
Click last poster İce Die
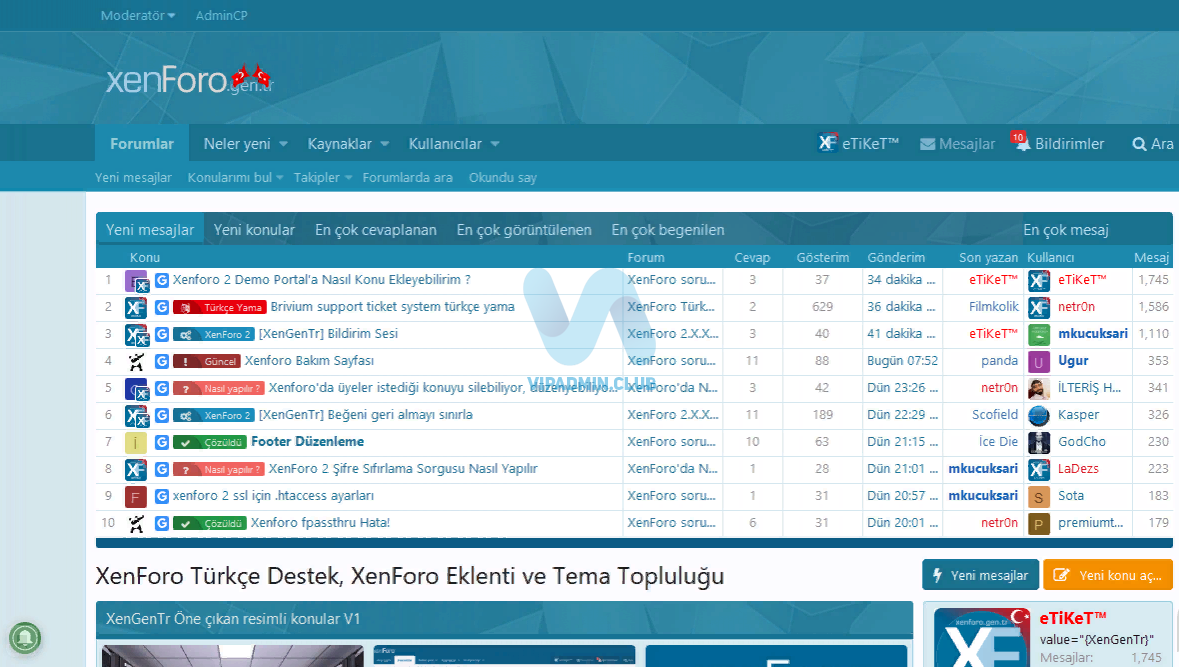998,442
